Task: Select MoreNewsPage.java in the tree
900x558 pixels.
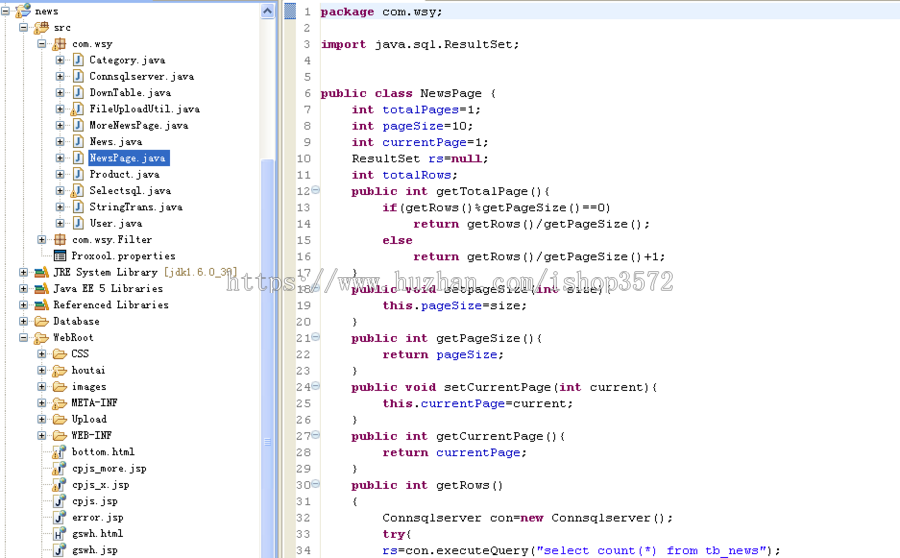Action: click(x=138, y=125)
